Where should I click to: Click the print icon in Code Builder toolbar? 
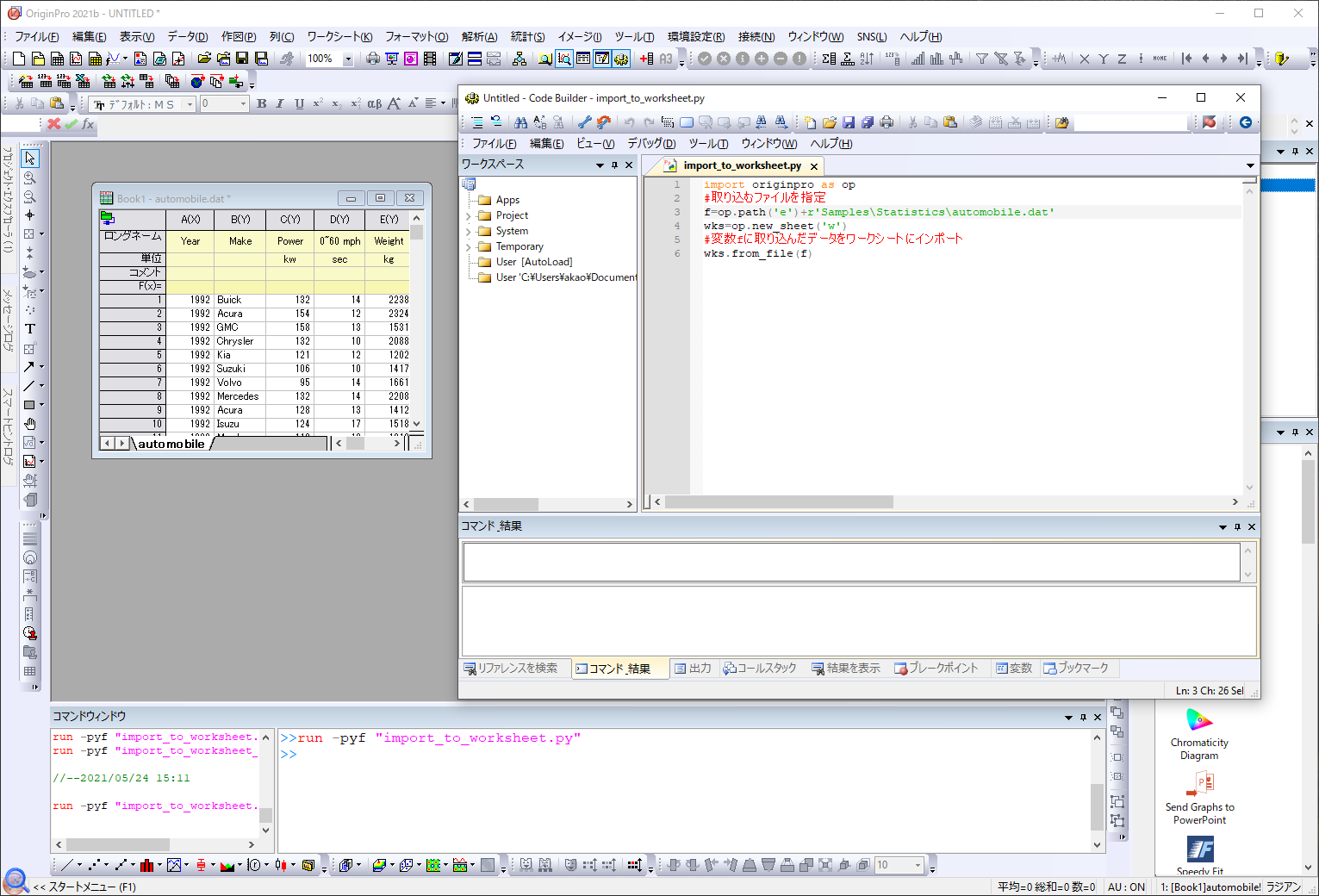click(887, 122)
